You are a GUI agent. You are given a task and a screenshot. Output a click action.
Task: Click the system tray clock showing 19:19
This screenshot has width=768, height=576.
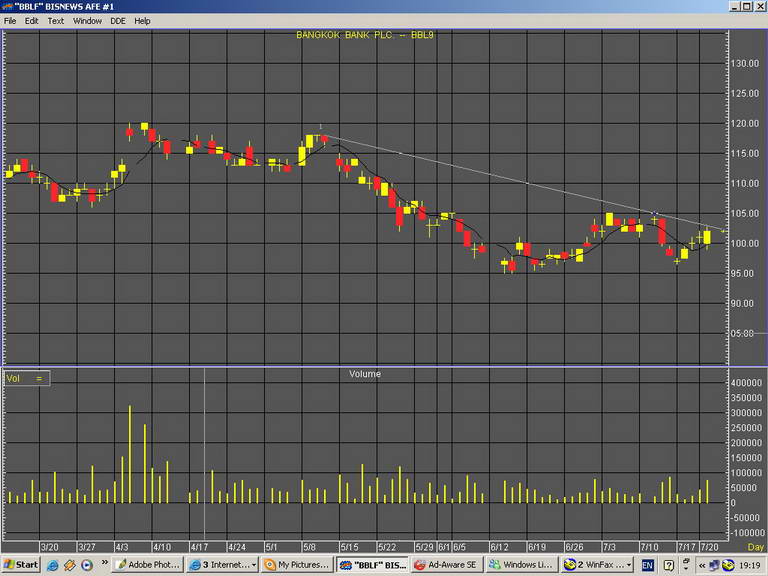(x=749, y=565)
